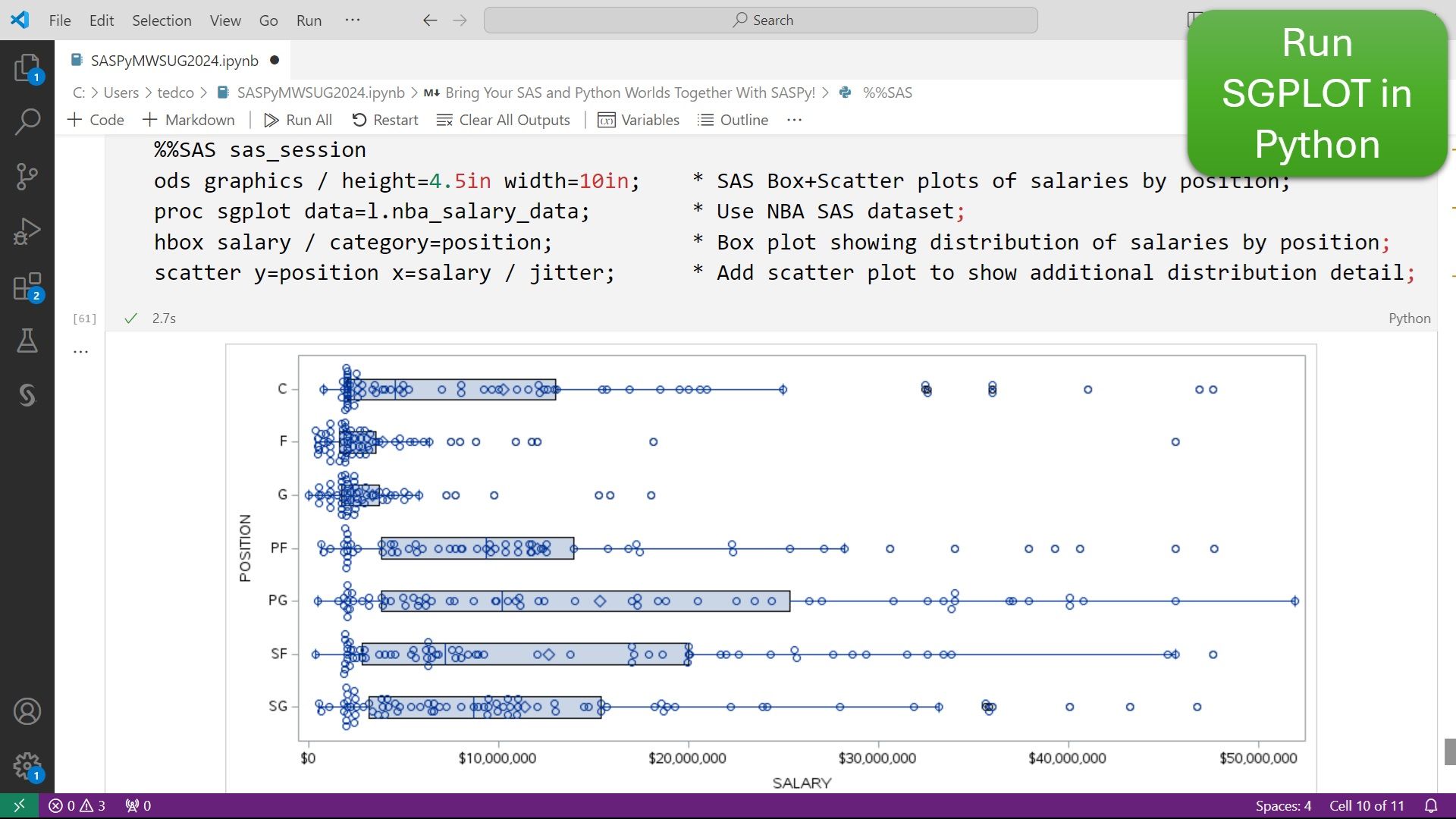The image size is (1456, 819).
Task: Open the Accounts icon in activity bar
Action: 27,711
